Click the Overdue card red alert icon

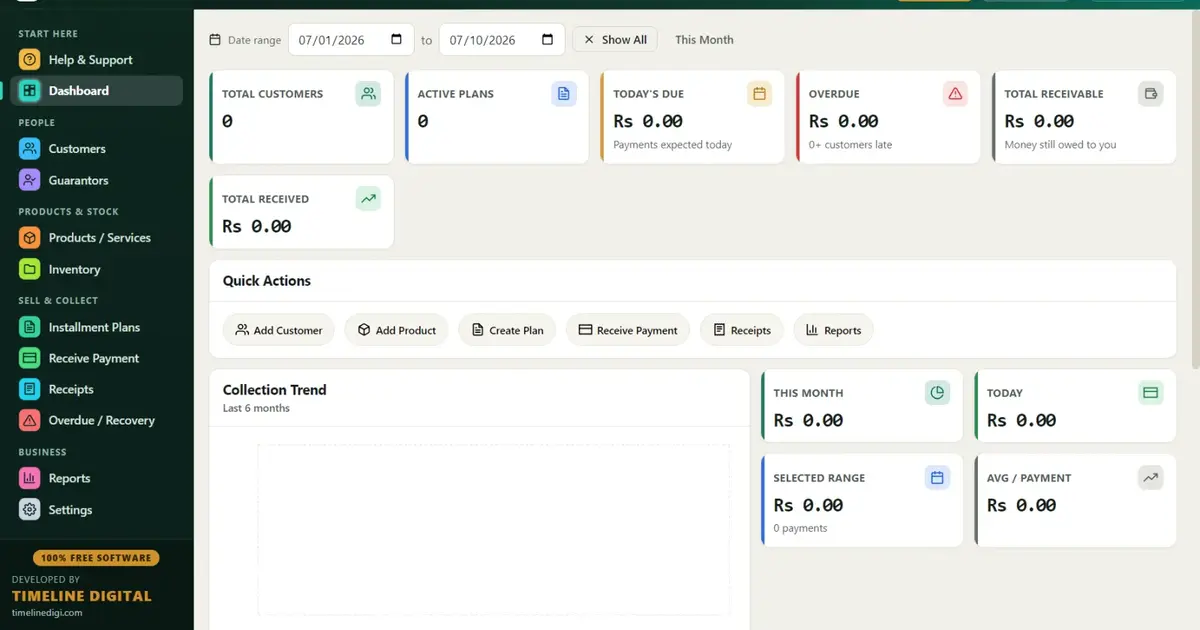(x=955, y=94)
